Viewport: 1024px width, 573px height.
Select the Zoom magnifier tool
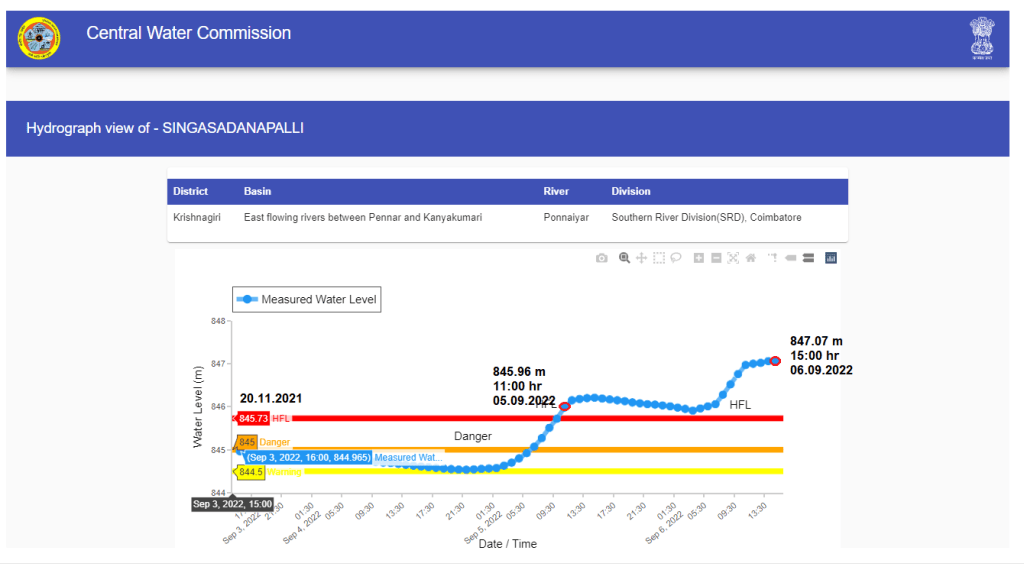coord(624,258)
